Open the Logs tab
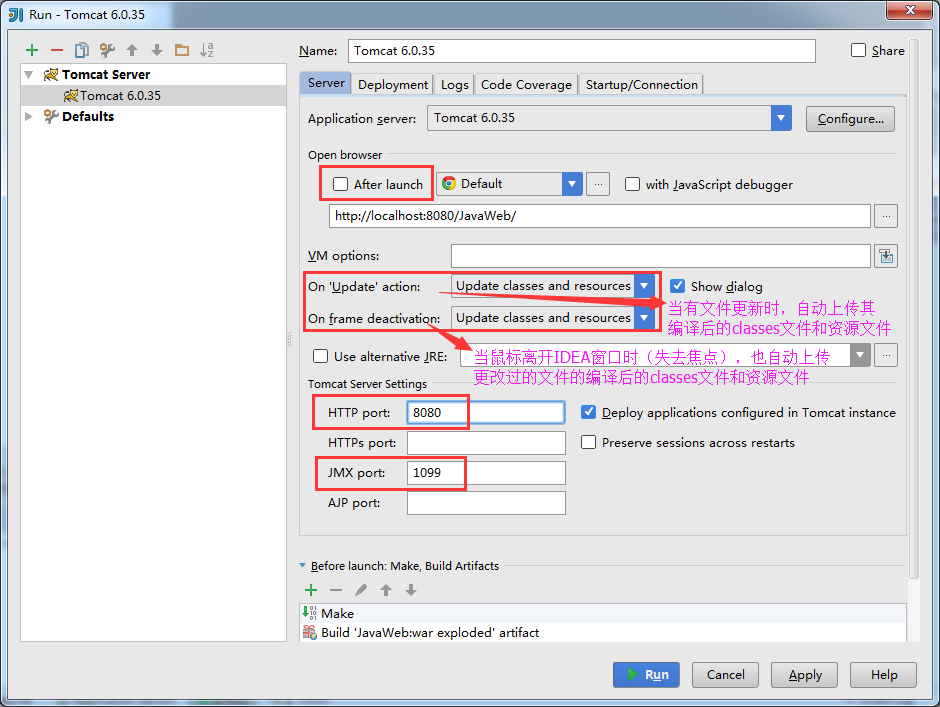940x707 pixels. [x=454, y=85]
